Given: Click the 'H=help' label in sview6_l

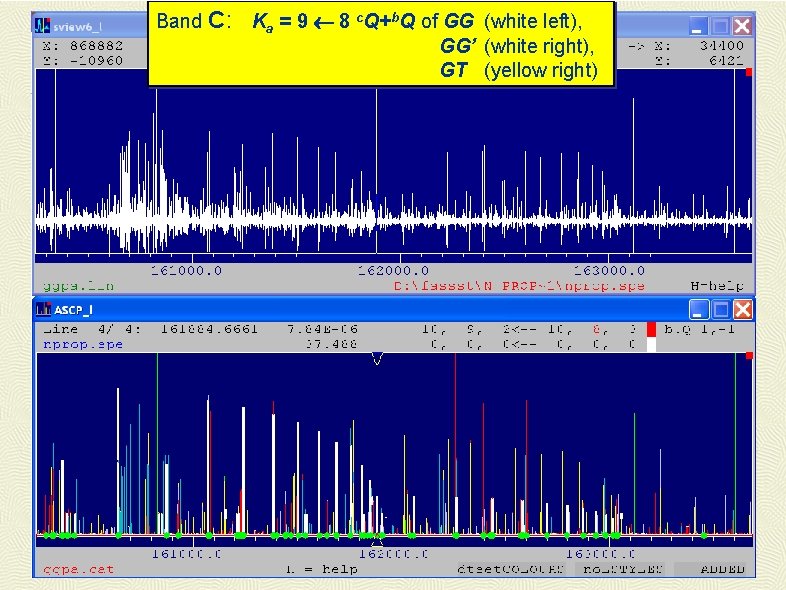Looking at the screenshot, I should point(717,286).
